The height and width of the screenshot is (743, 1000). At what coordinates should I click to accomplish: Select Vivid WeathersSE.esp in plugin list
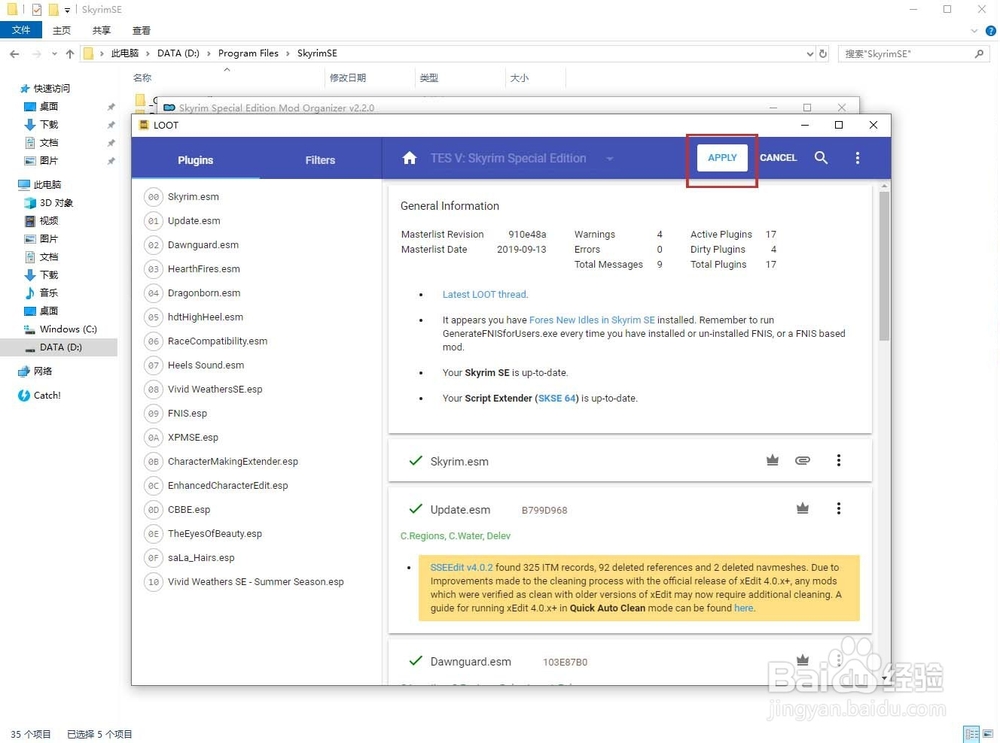215,389
